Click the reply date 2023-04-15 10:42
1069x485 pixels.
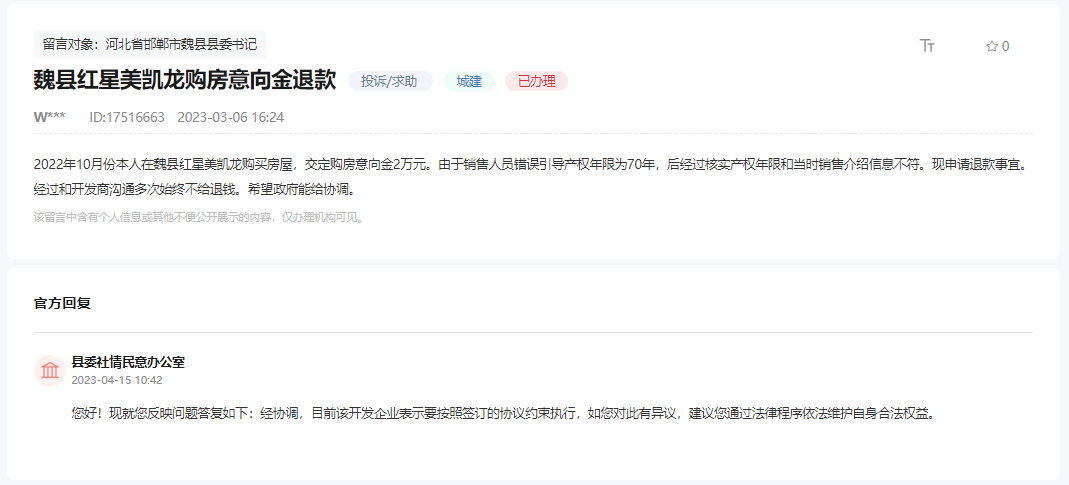[117, 380]
